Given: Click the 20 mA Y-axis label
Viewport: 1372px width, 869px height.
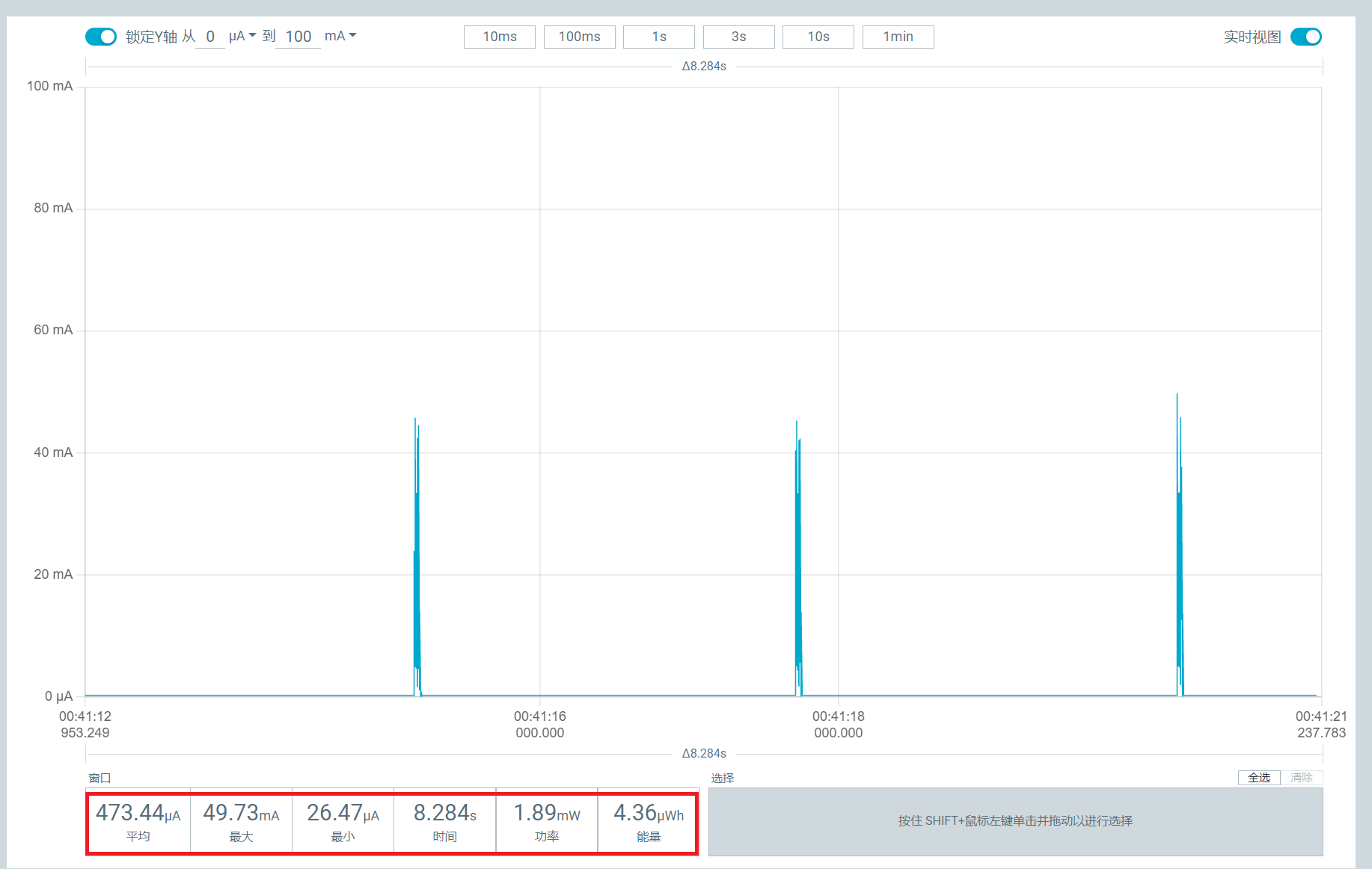Looking at the screenshot, I should (53, 574).
